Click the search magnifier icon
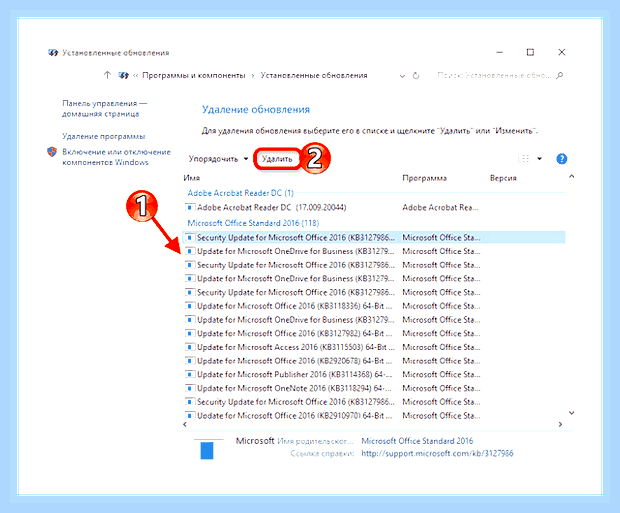Viewport: 620px width, 513px height. [560, 75]
